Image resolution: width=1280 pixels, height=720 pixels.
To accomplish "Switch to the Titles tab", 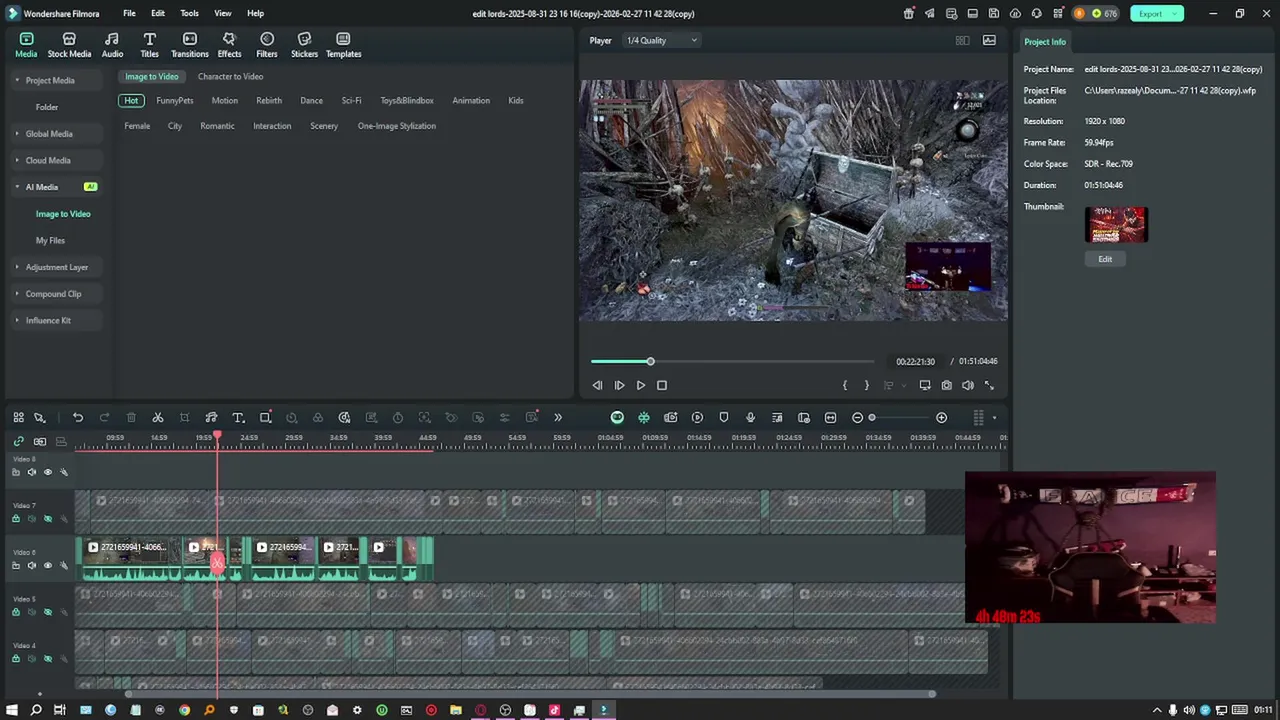I will (149, 45).
